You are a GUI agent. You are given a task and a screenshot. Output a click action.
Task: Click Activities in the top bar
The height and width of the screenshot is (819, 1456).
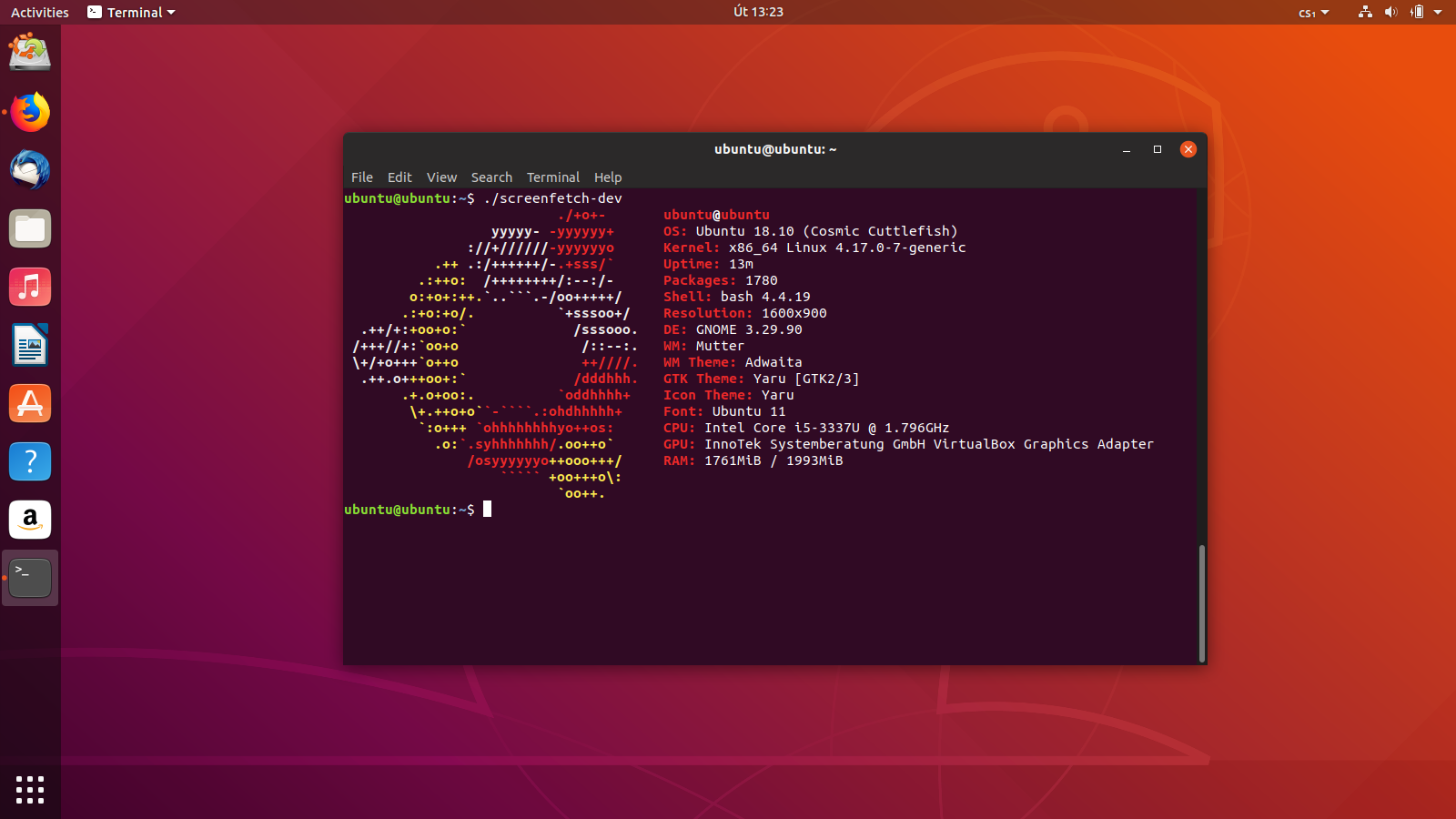click(39, 12)
